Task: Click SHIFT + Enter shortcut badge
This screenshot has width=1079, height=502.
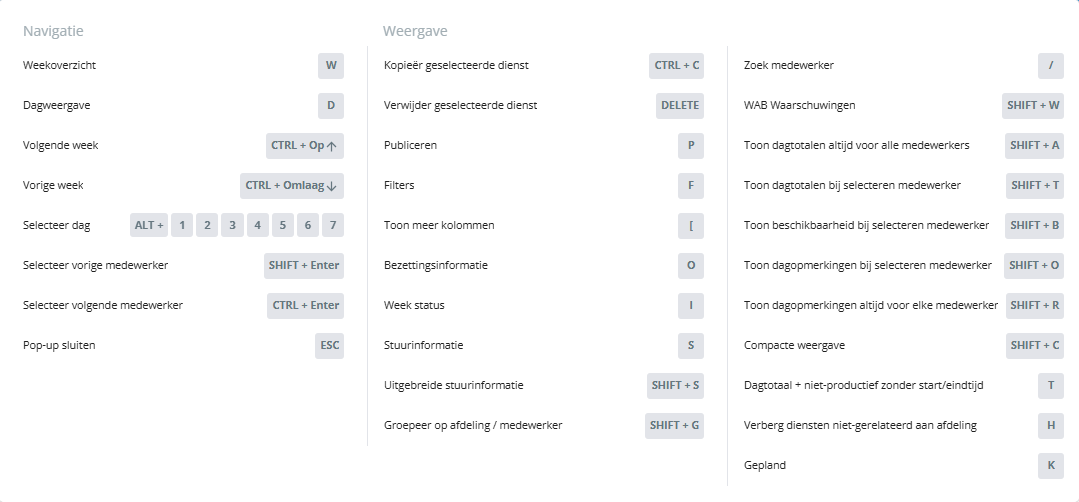Action: click(x=304, y=266)
